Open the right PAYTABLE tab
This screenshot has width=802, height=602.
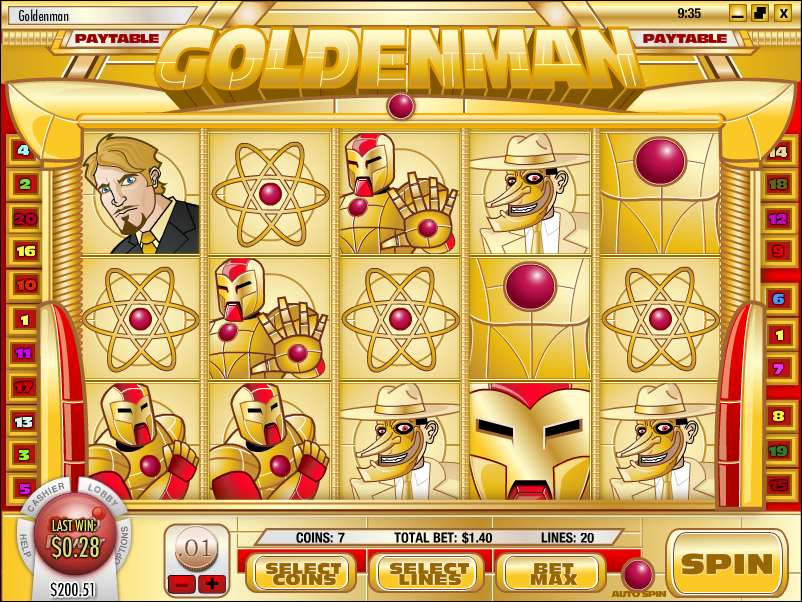coord(684,38)
